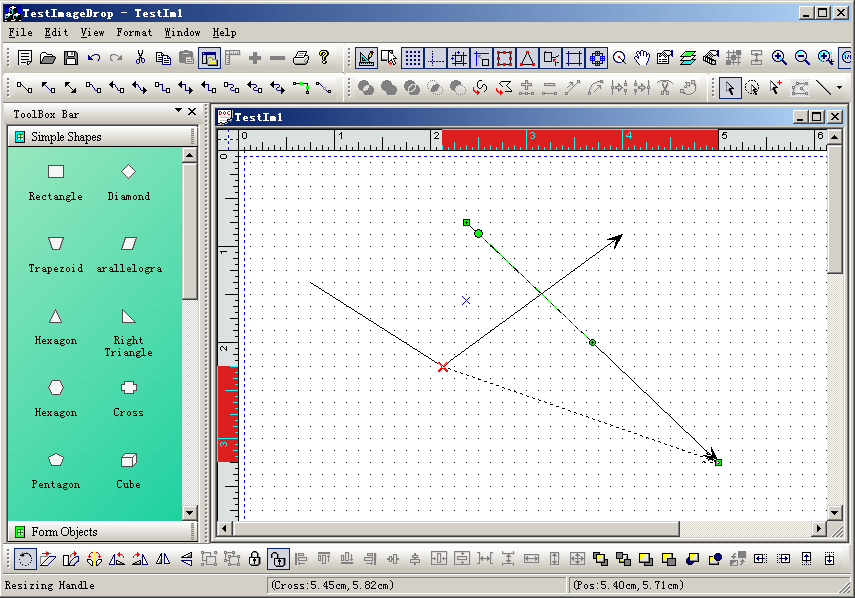855x598 pixels.
Task: Click canvas vertical scrollbar down arrow
Action: [x=835, y=512]
